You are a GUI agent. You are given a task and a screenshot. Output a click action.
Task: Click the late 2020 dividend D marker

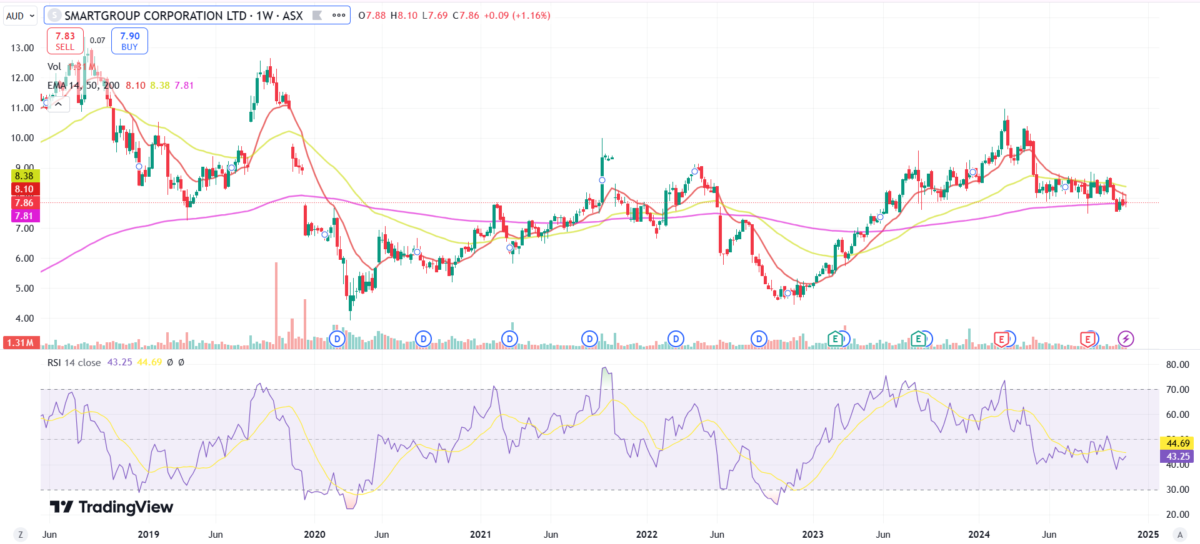pyautogui.click(x=424, y=339)
